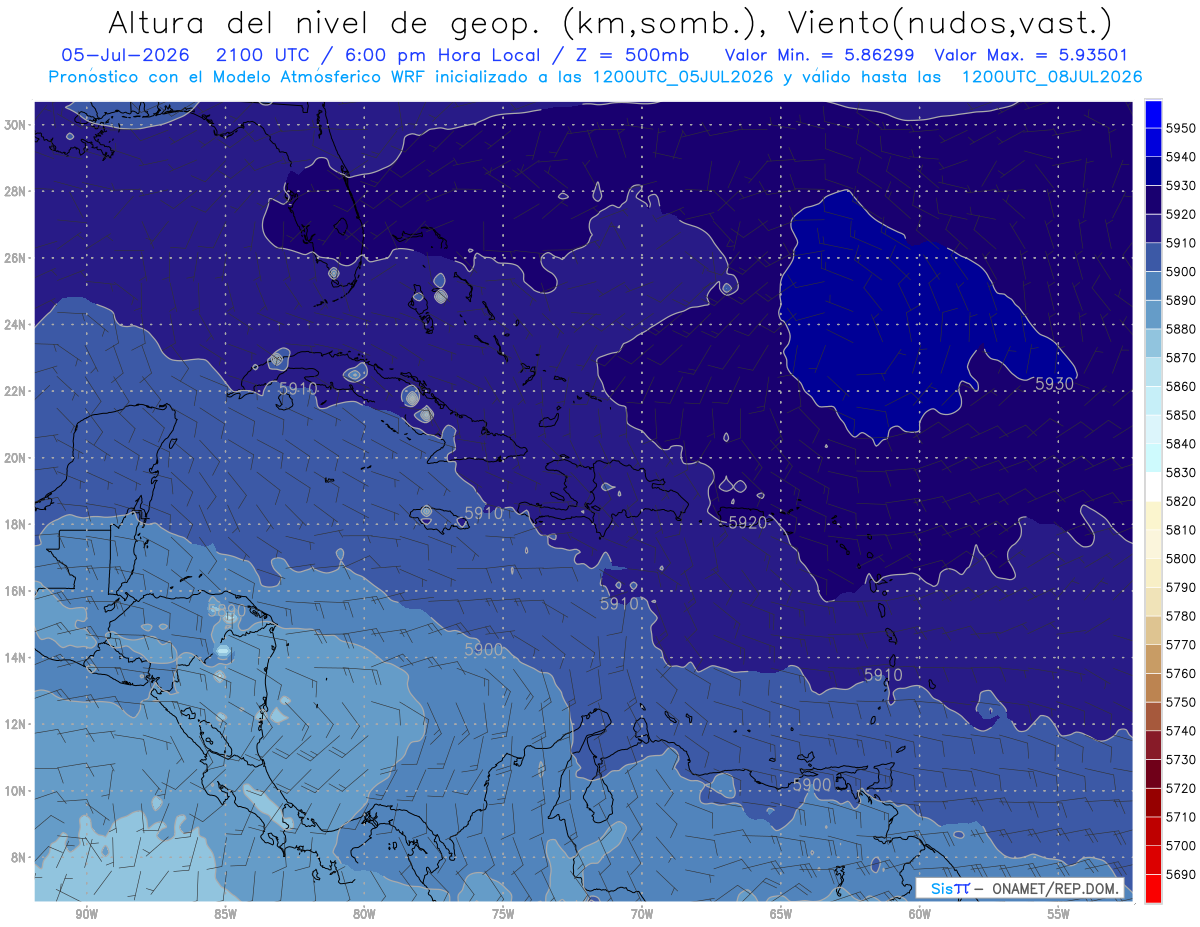Click the '5950' color scale label
1200x927 pixels.
coord(1181,128)
